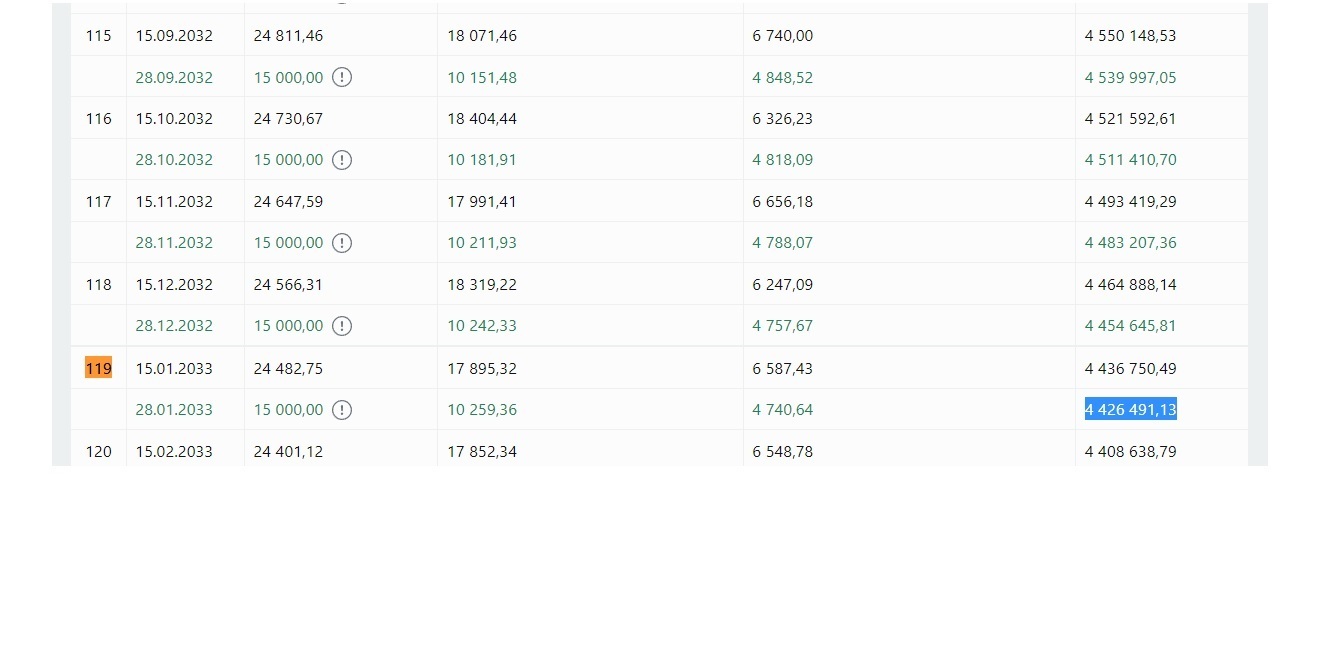
Task: Click payment number 120
Action: (98, 452)
